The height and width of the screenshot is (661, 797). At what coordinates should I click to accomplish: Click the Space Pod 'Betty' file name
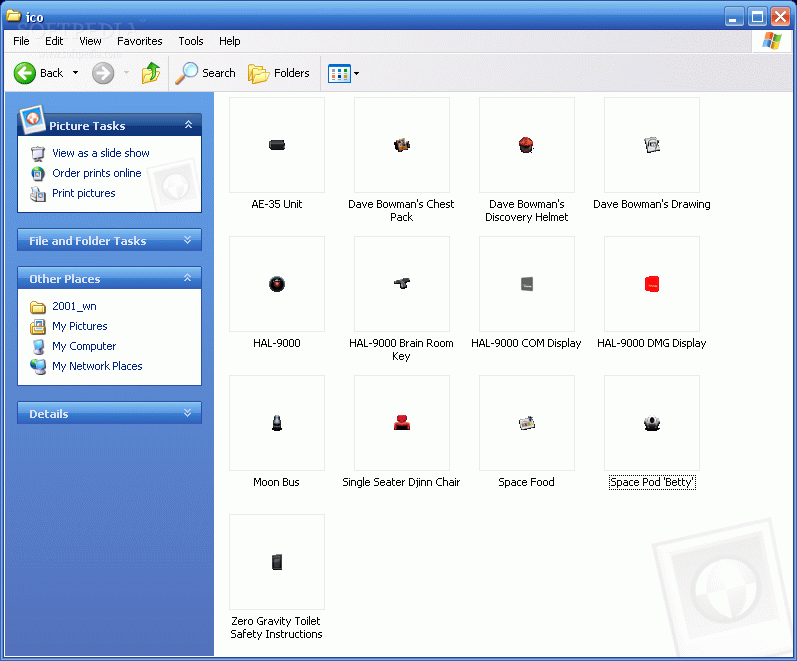652,482
